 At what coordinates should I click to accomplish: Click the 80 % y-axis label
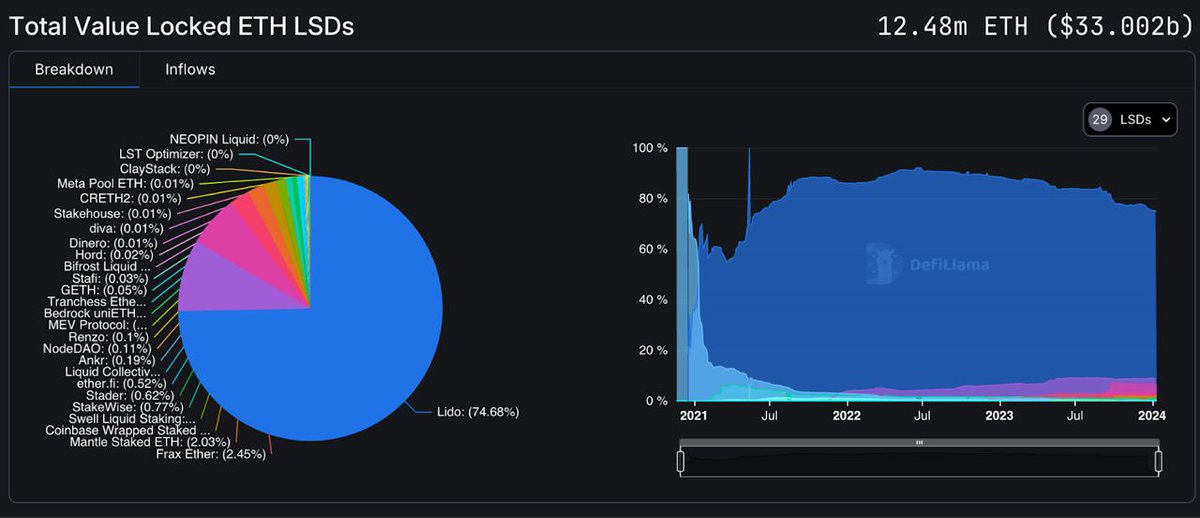[x=654, y=198]
